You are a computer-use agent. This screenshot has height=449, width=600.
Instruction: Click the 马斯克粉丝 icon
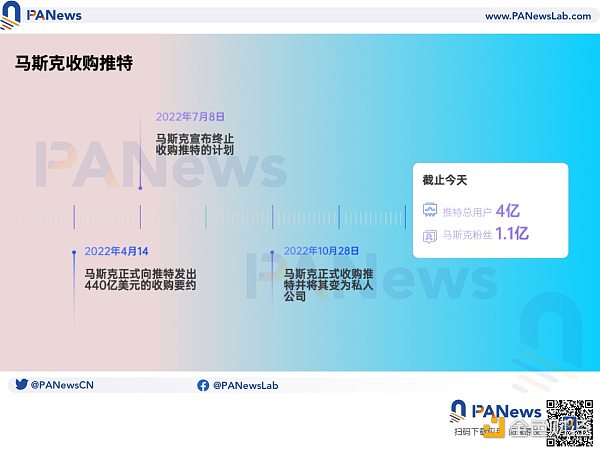click(x=430, y=236)
